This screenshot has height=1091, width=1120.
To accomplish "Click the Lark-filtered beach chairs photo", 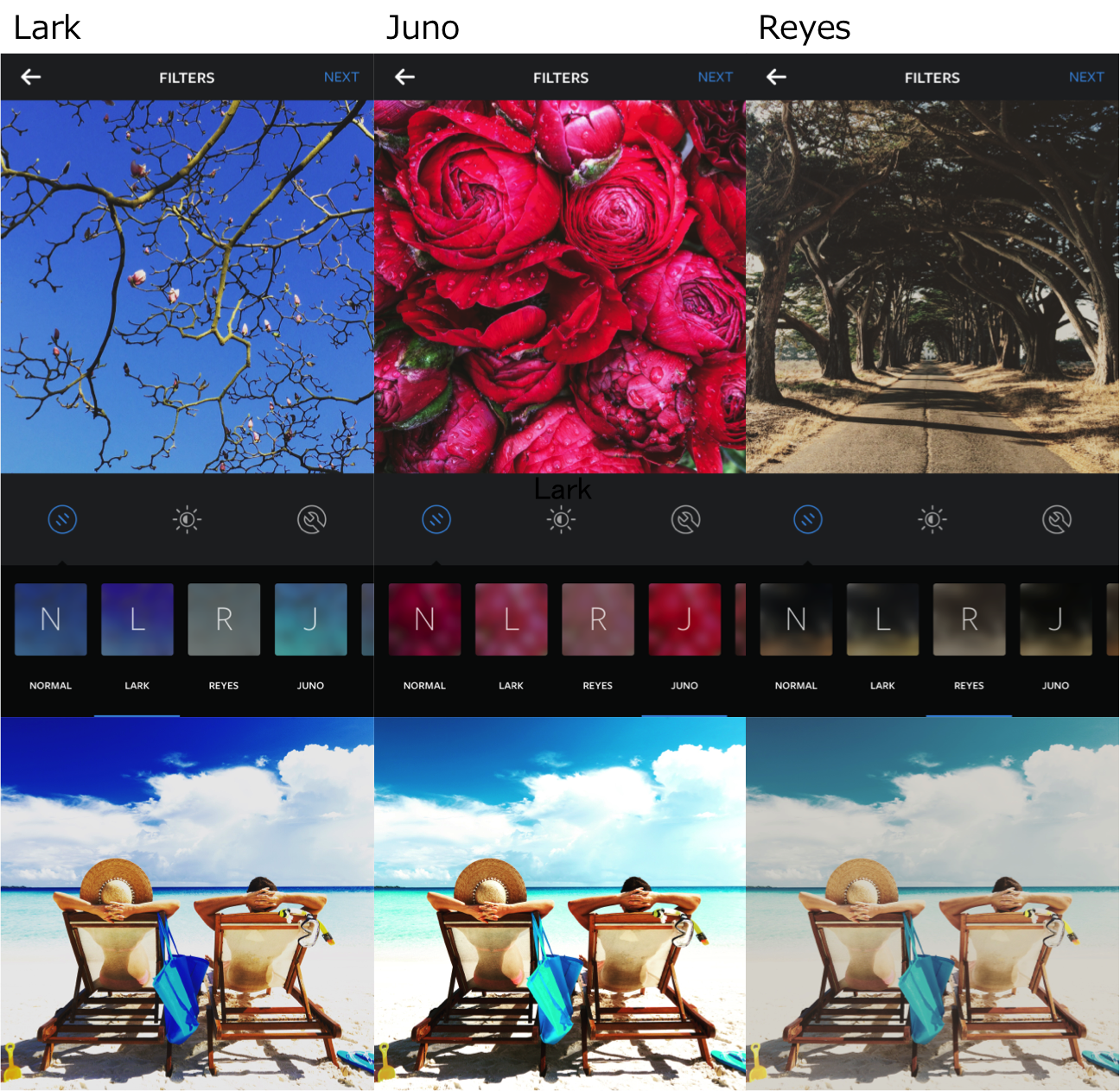I will click(187, 904).
